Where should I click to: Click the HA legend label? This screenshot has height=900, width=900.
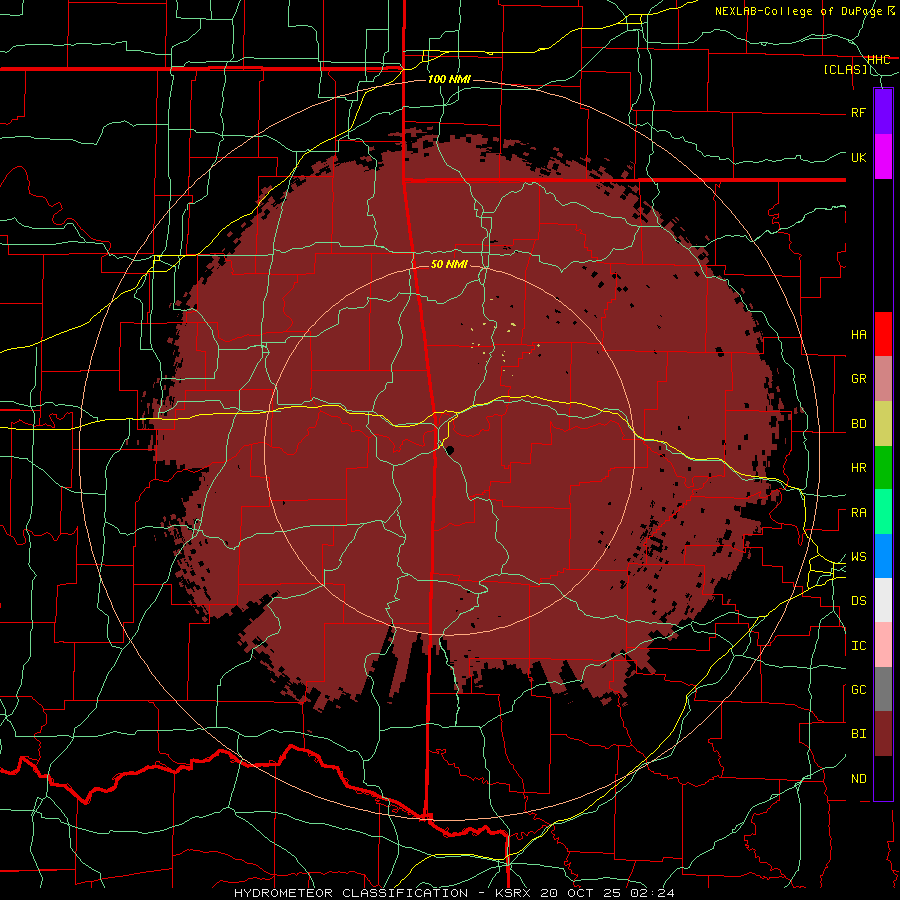pyautogui.click(x=858, y=335)
